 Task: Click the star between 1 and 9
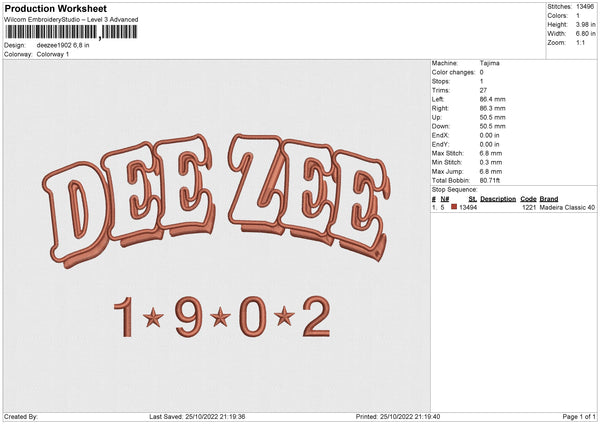click(153, 317)
